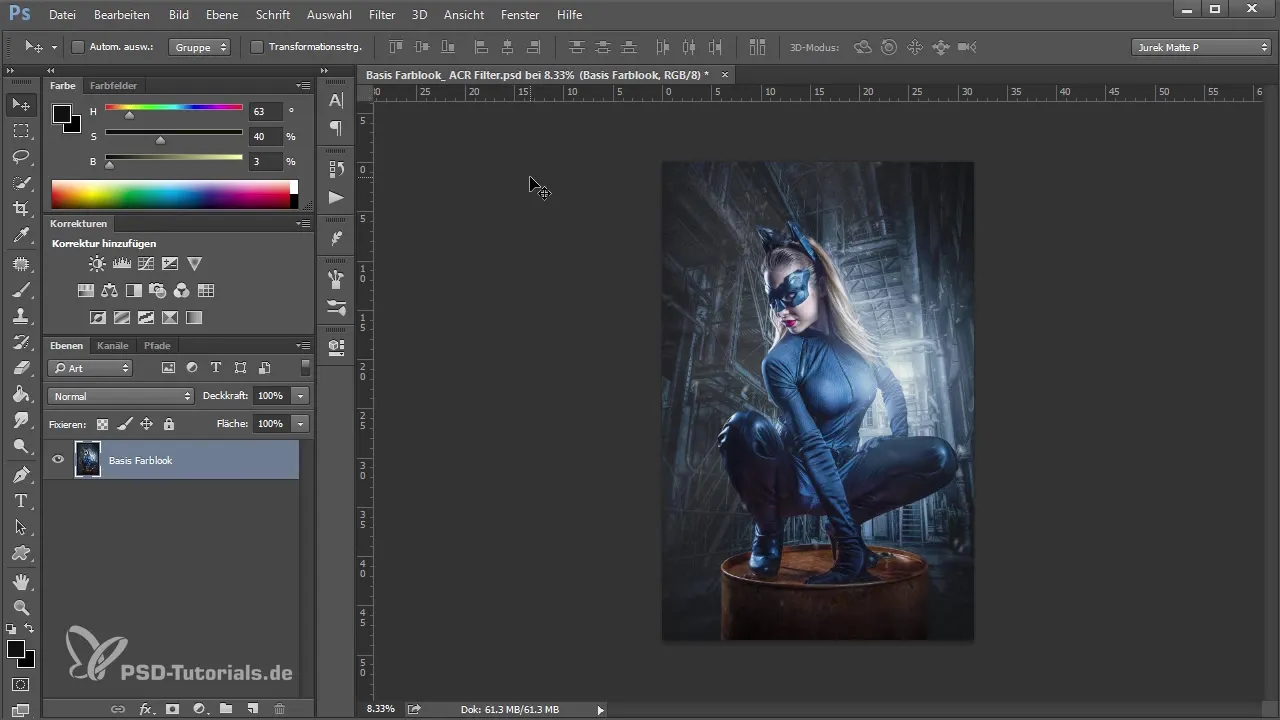Toggle lock all padlock icon
1280x720 pixels.
click(168, 424)
